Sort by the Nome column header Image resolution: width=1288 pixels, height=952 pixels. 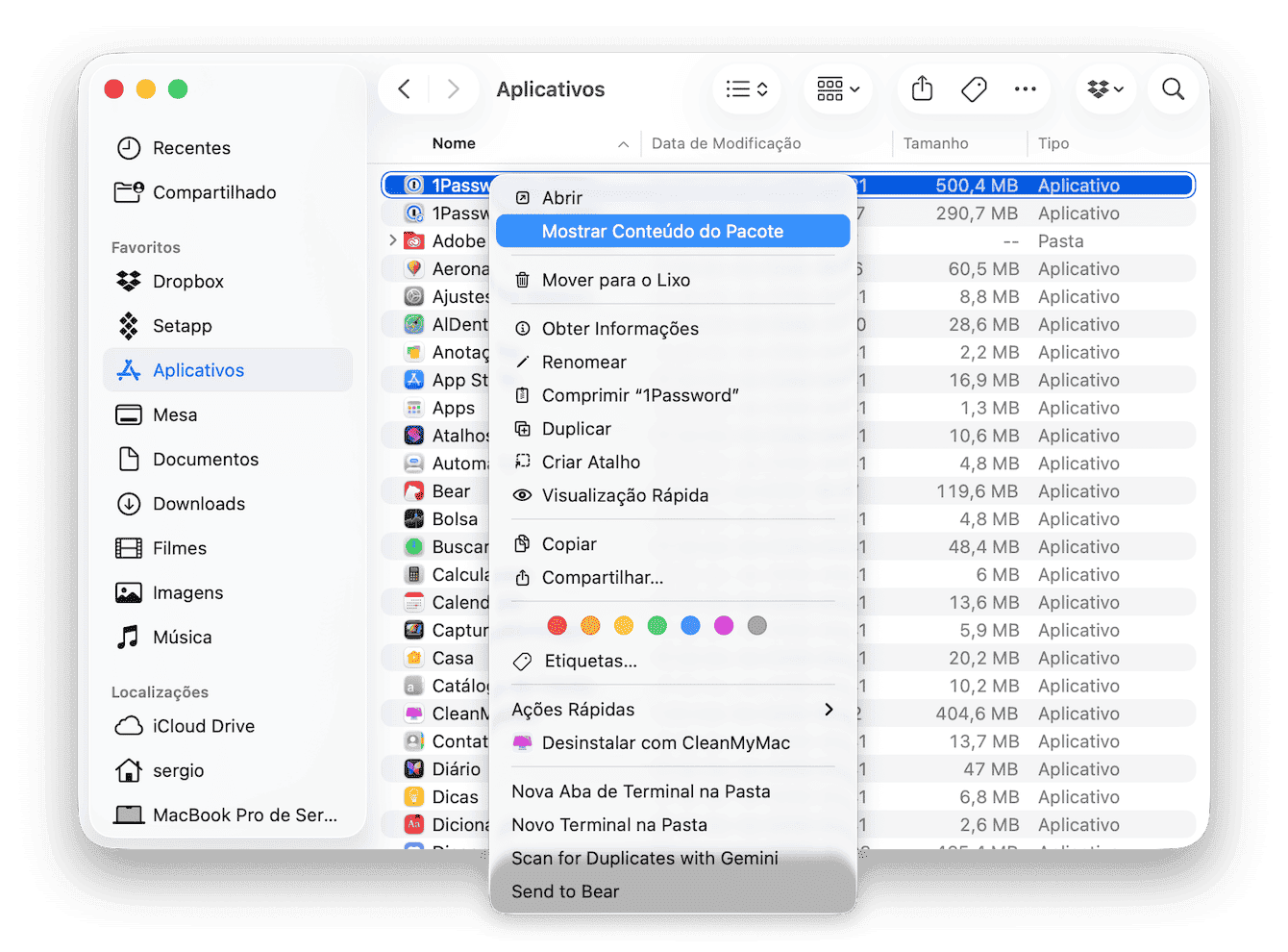pyautogui.click(x=454, y=143)
